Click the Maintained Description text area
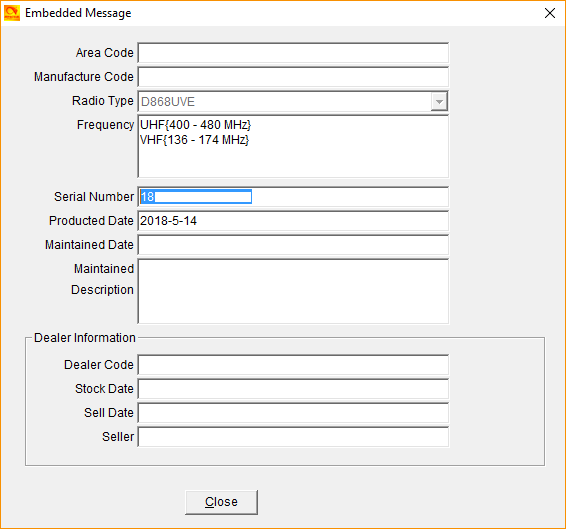566x529 pixels. pyautogui.click(x=293, y=291)
